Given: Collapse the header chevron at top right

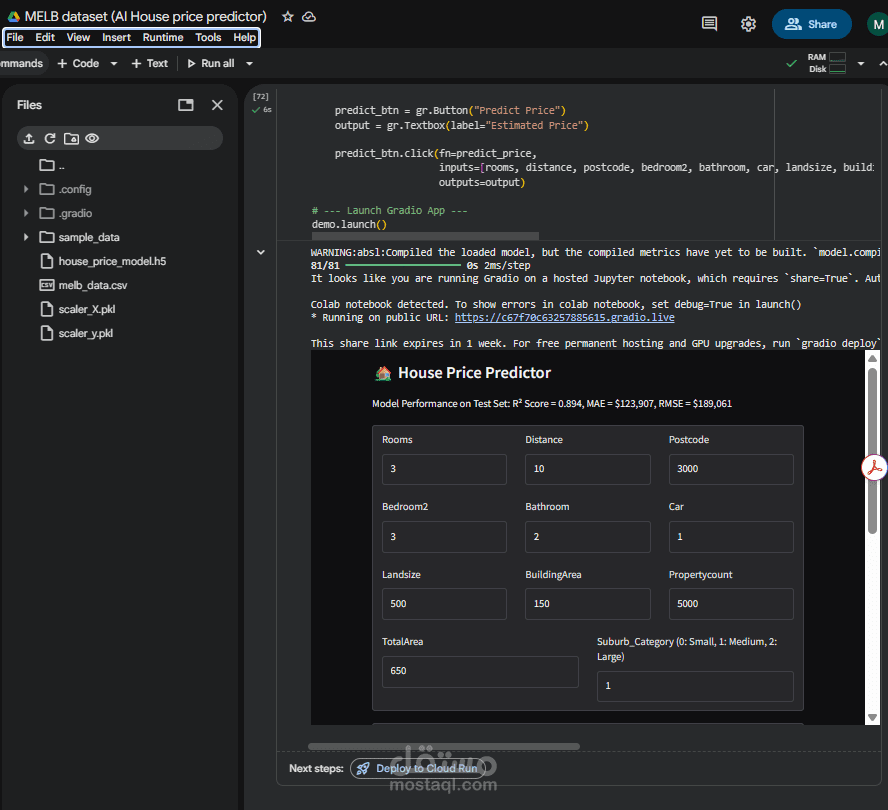Looking at the screenshot, I should (x=882, y=63).
